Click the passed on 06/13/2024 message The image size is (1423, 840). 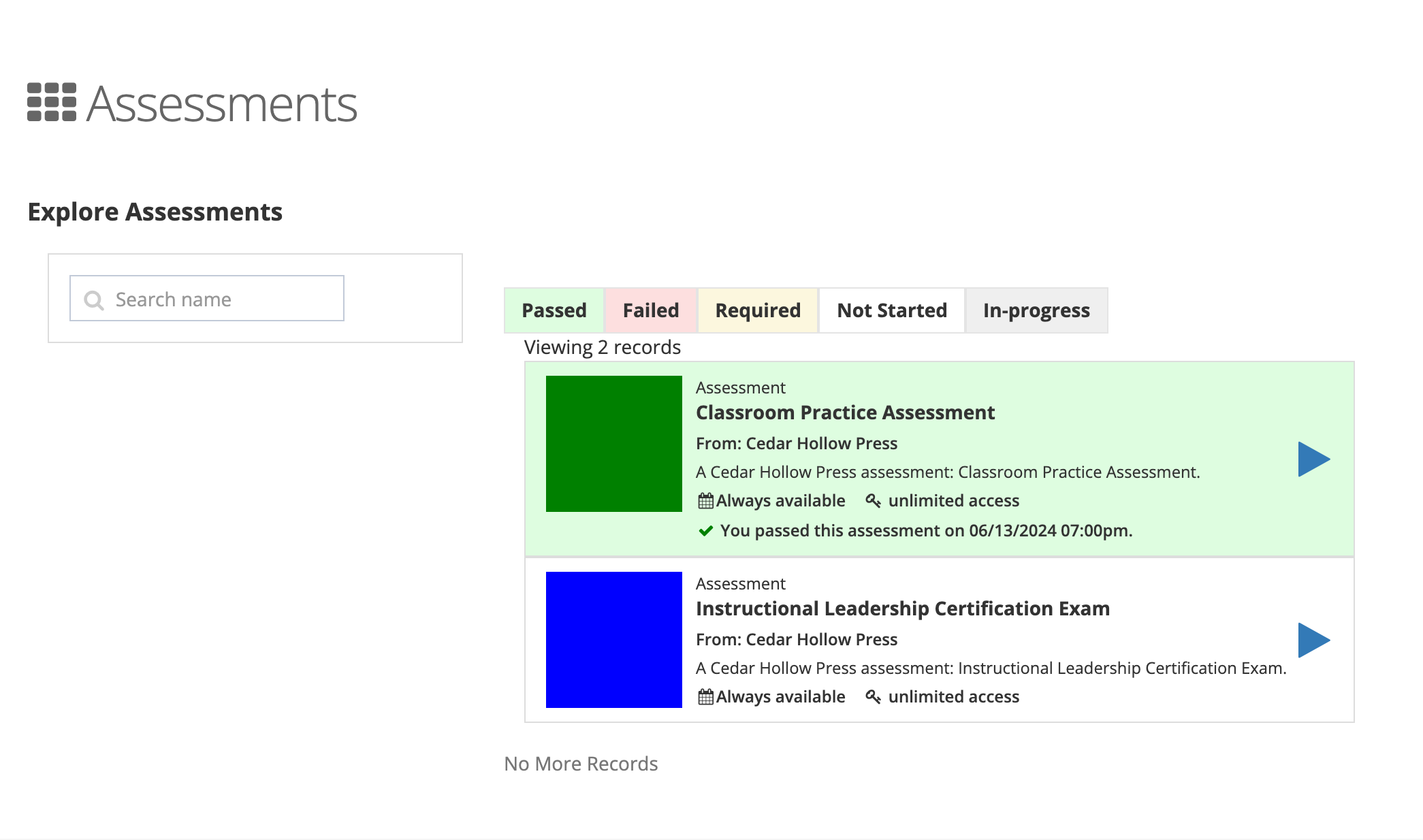[926, 531]
